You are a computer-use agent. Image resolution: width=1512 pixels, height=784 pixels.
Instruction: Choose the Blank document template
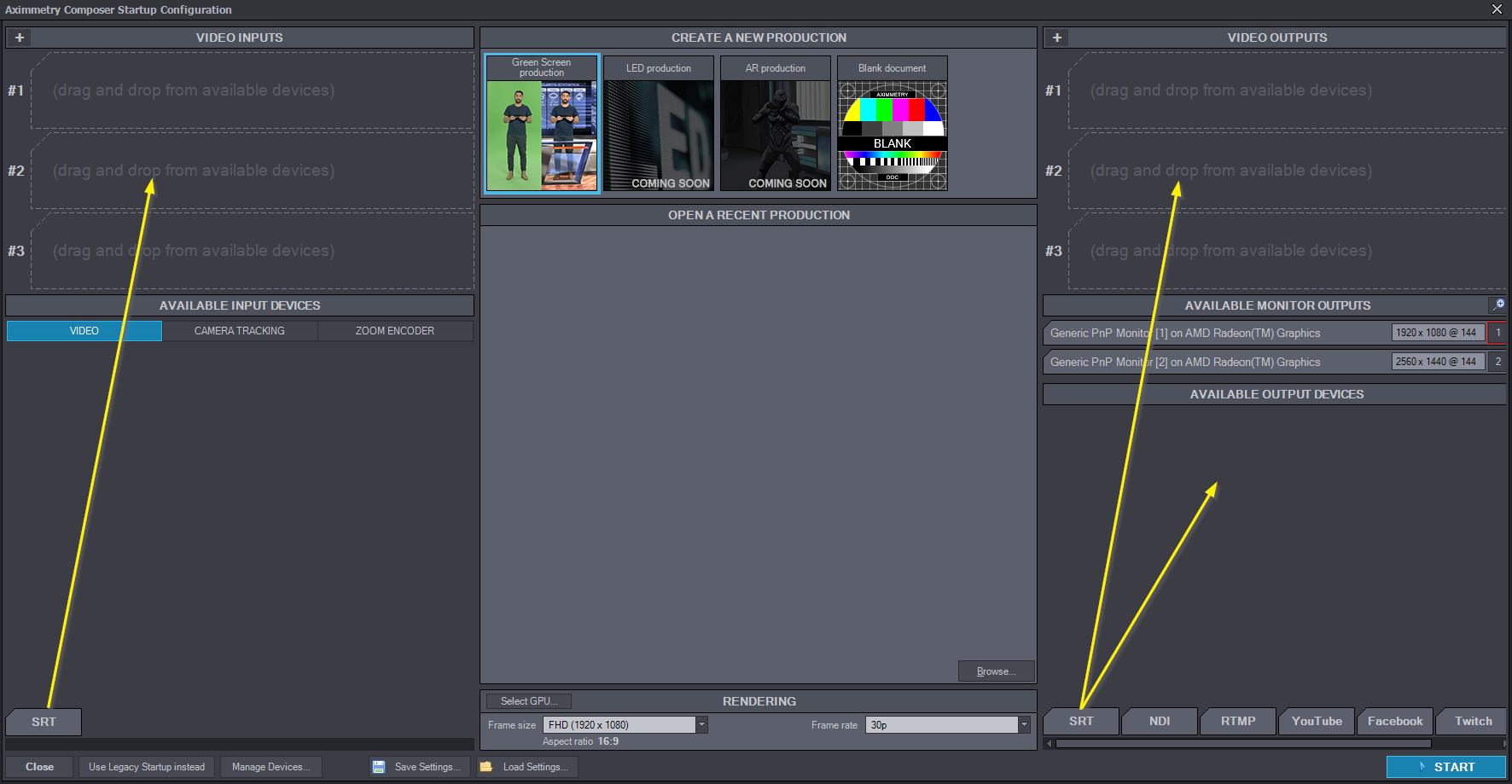(x=892, y=125)
